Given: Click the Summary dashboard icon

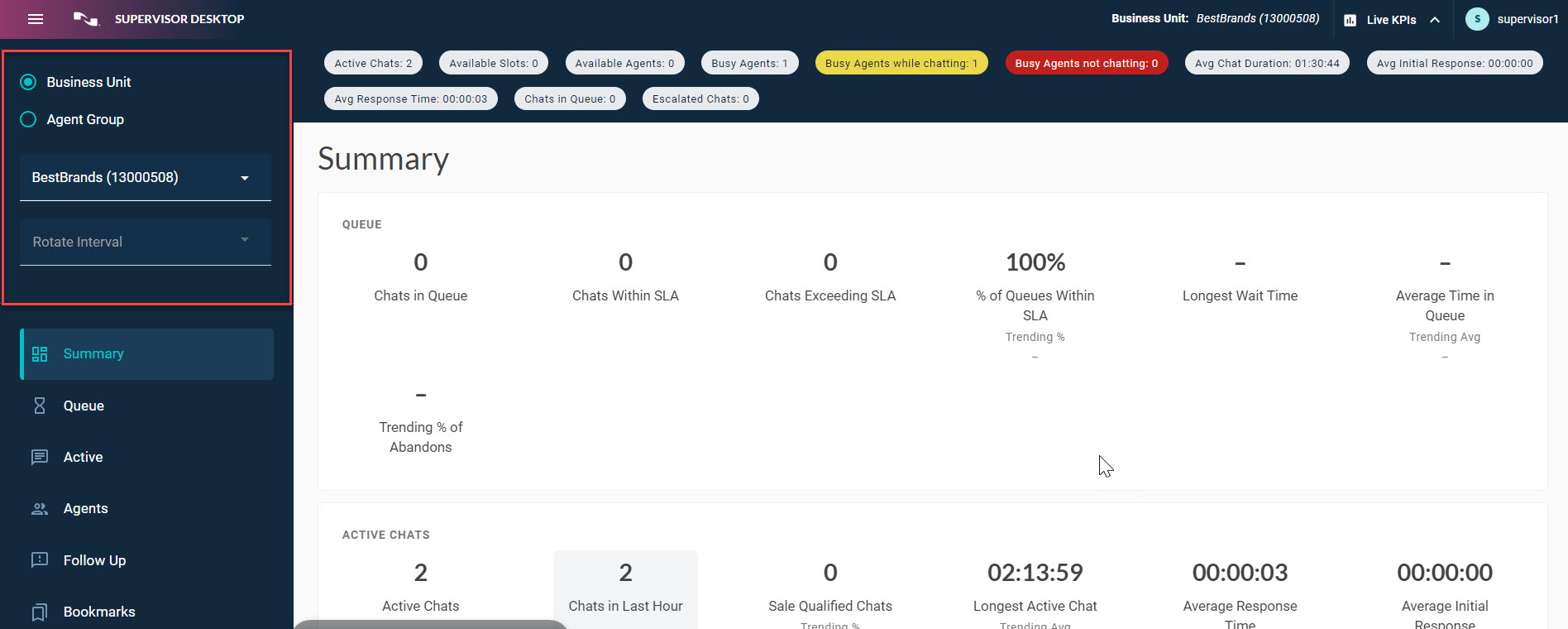Looking at the screenshot, I should [40, 354].
